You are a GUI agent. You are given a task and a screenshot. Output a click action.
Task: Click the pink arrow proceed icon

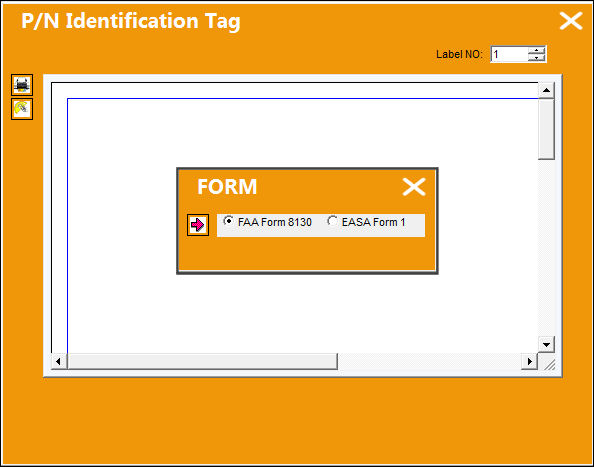click(x=198, y=225)
